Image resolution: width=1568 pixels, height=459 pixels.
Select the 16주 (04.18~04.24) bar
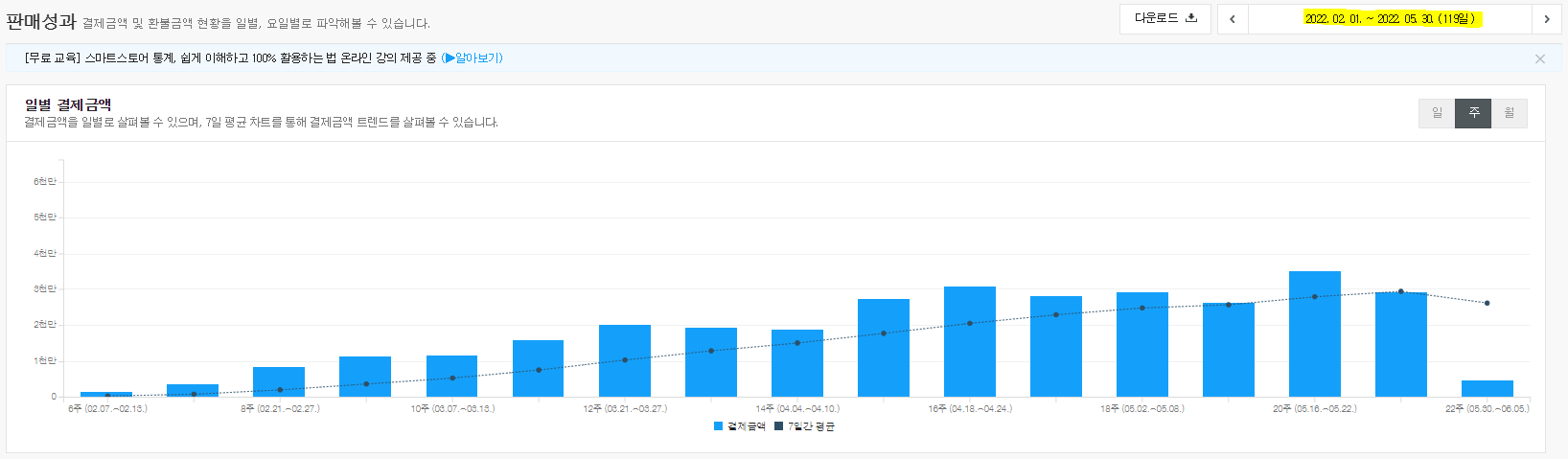pos(969,343)
